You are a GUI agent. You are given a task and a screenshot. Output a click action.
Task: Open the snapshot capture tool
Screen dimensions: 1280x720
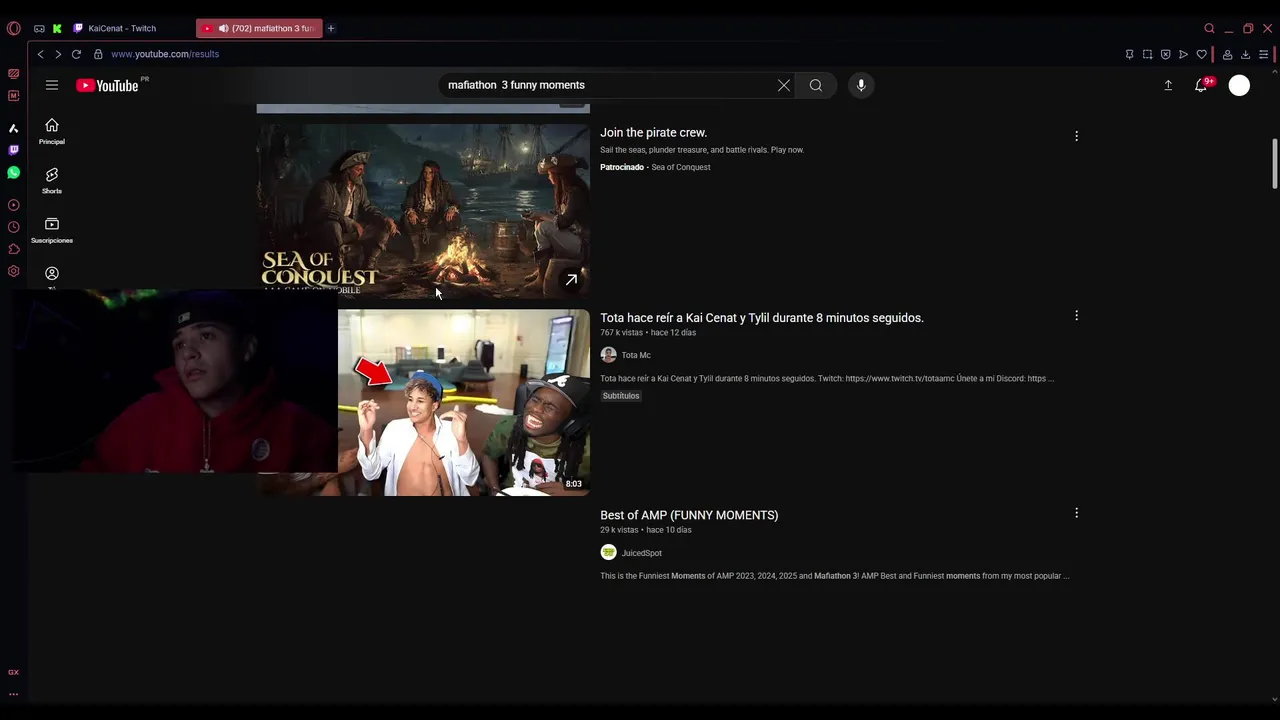[1147, 54]
